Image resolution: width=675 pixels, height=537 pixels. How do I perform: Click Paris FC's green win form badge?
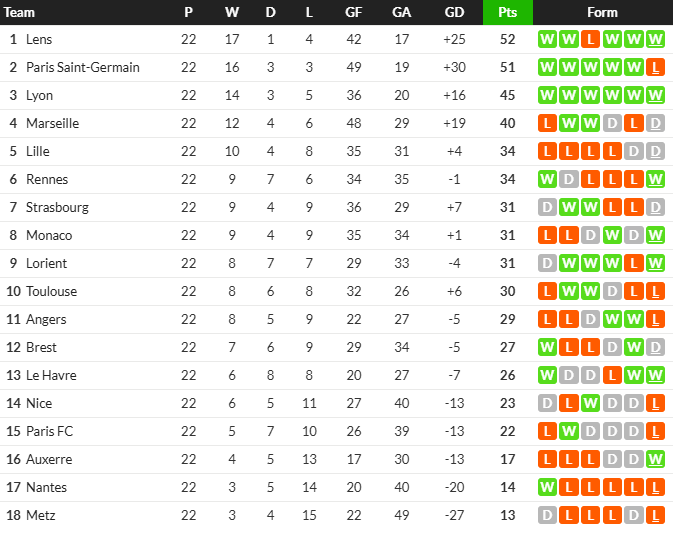(x=569, y=431)
